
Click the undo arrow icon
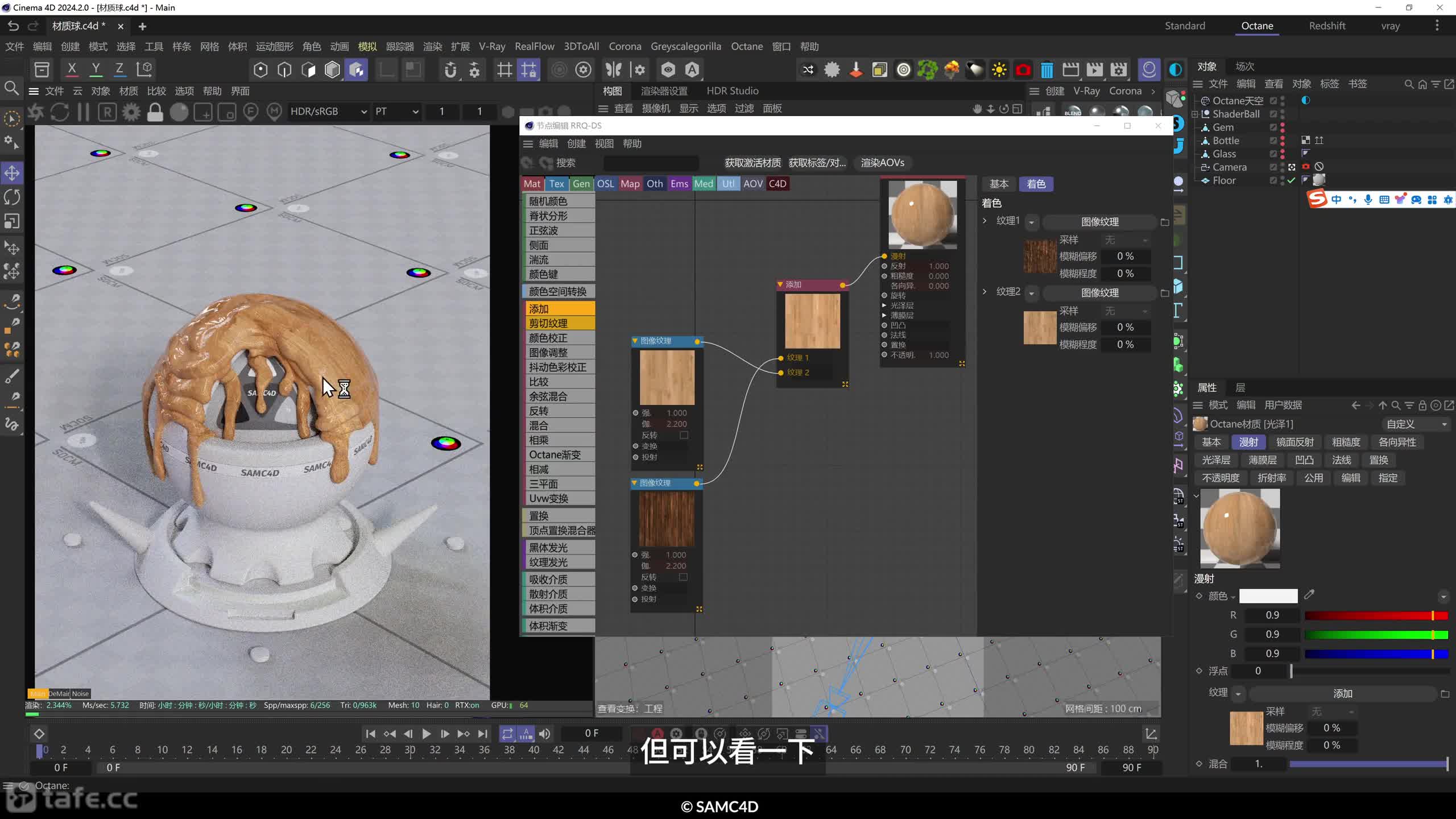point(14,26)
